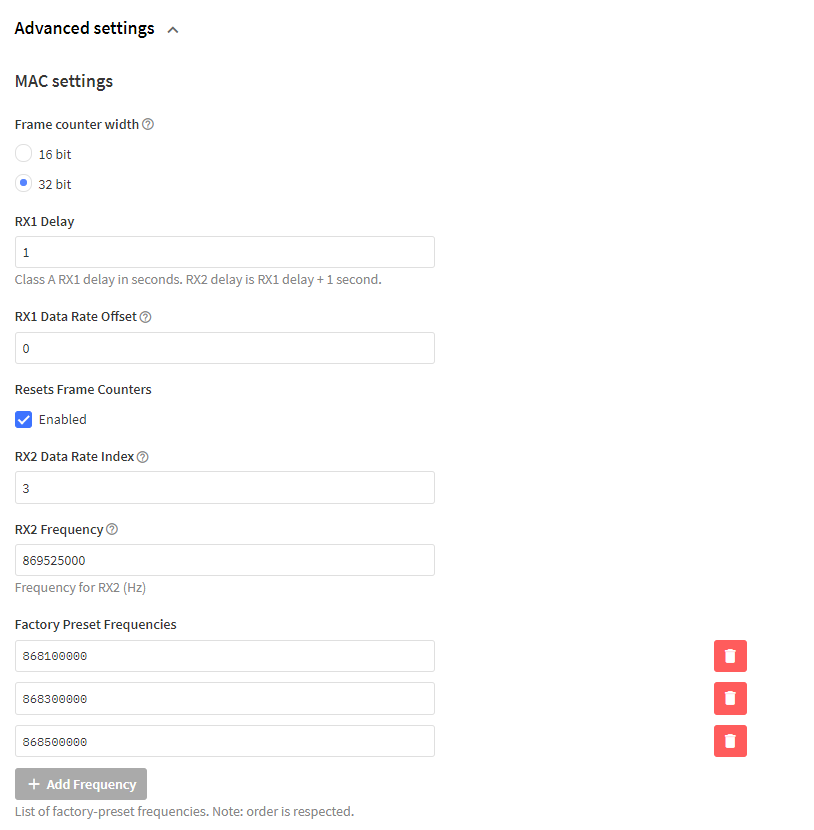The image size is (814, 830).
Task: Collapse the Advanced settings chevron
Action: click(173, 30)
